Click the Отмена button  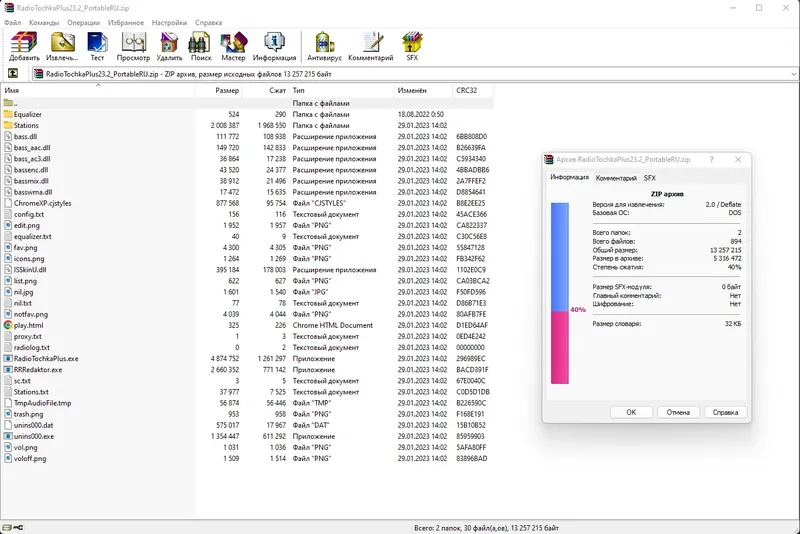[678, 412]
